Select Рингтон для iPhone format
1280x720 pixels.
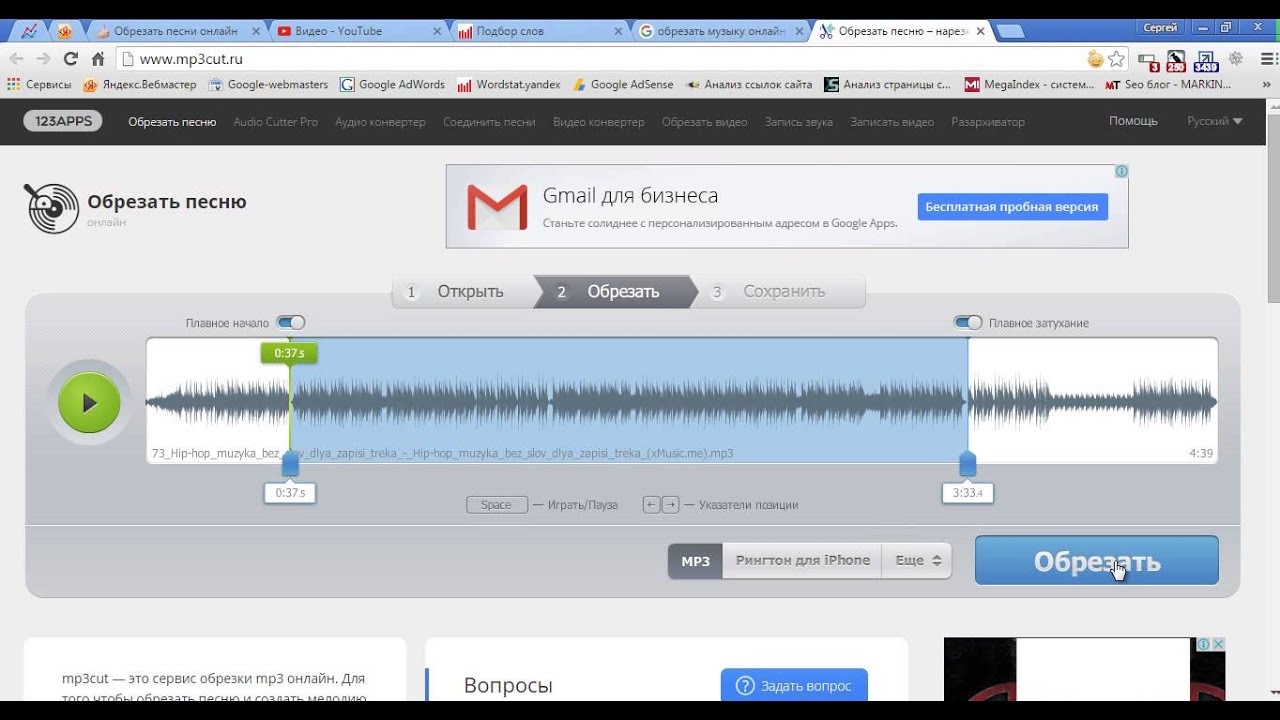click(802, 561)
